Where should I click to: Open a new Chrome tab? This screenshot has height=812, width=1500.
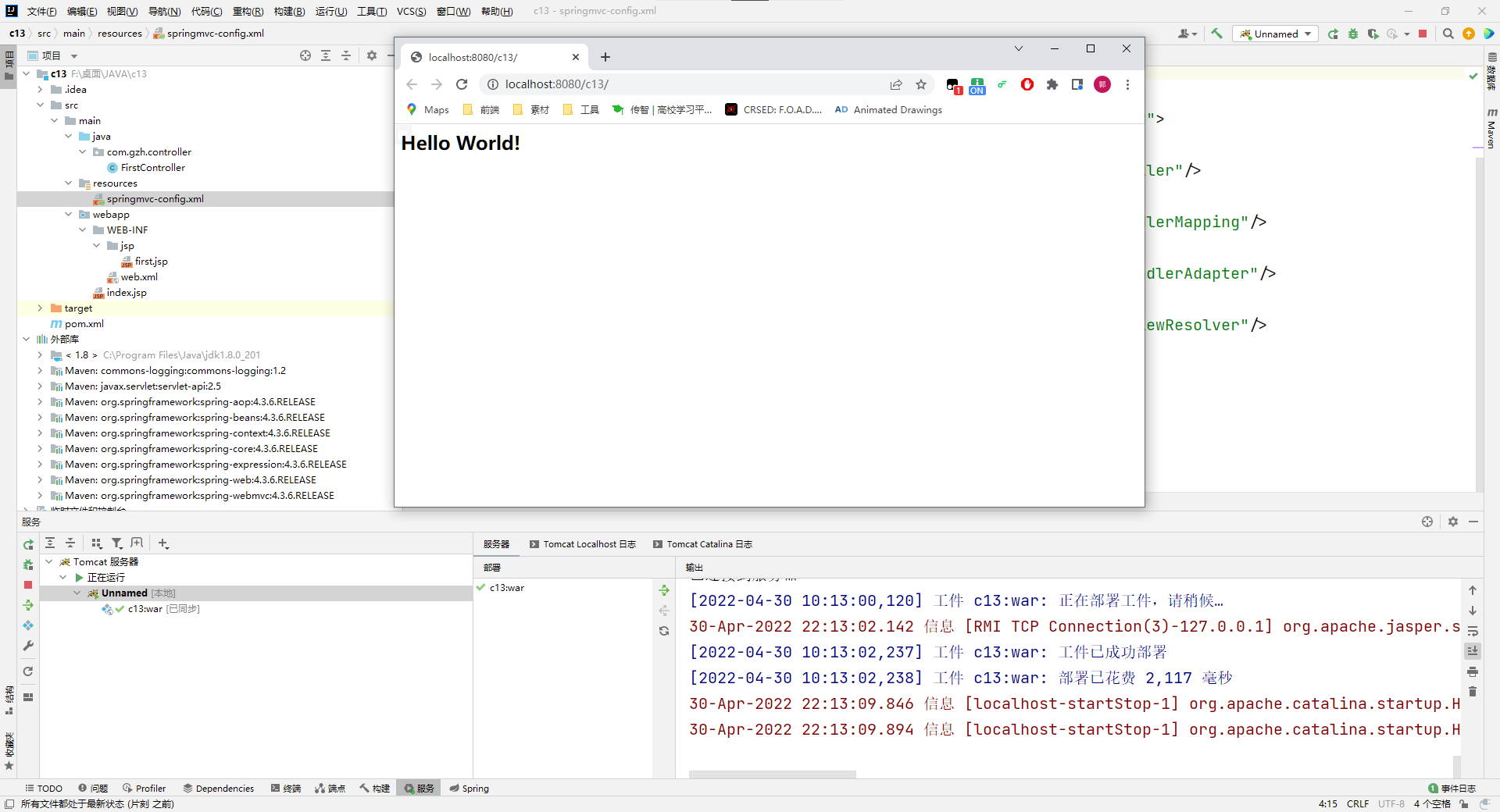point(605,57)
